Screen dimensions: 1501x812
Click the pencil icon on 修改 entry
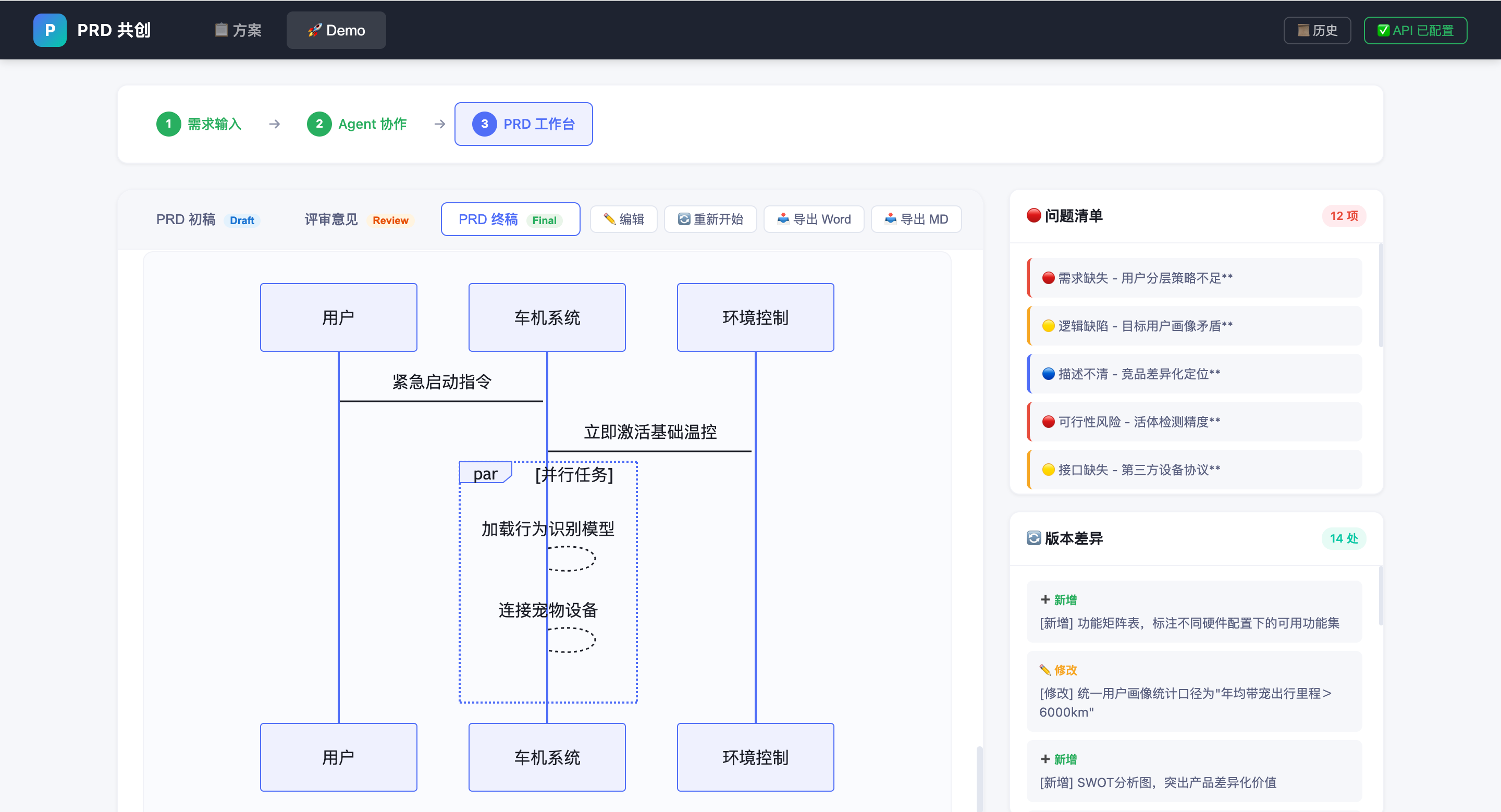click(x=1045, y=670)
